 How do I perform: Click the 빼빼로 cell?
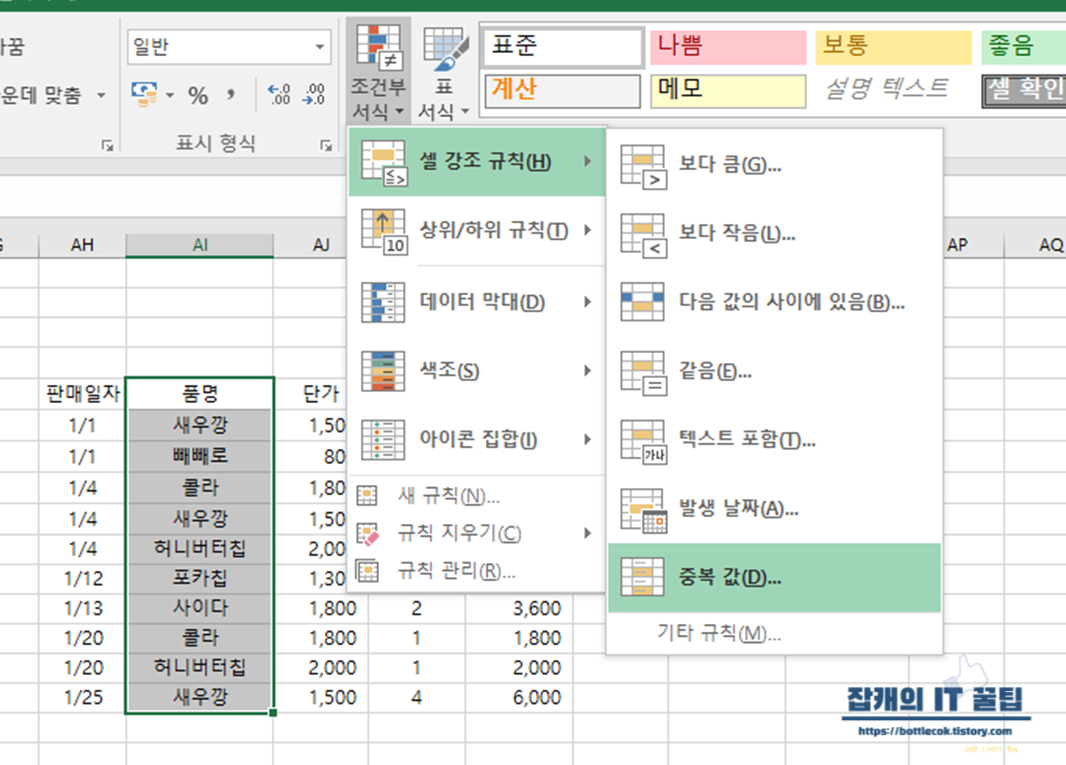[x=200, y=456]
